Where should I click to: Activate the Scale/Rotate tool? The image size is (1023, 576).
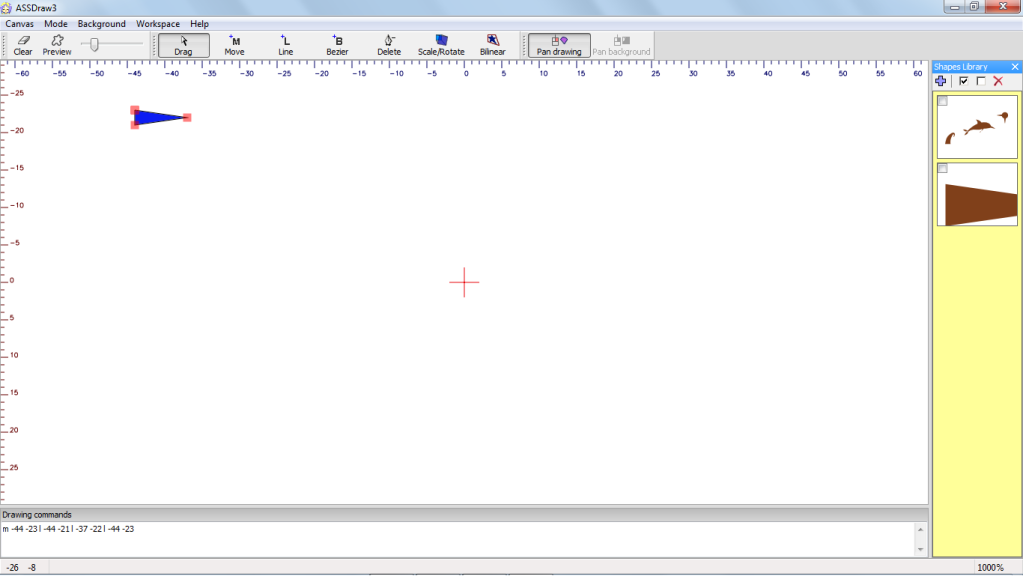tap(441, 45)
